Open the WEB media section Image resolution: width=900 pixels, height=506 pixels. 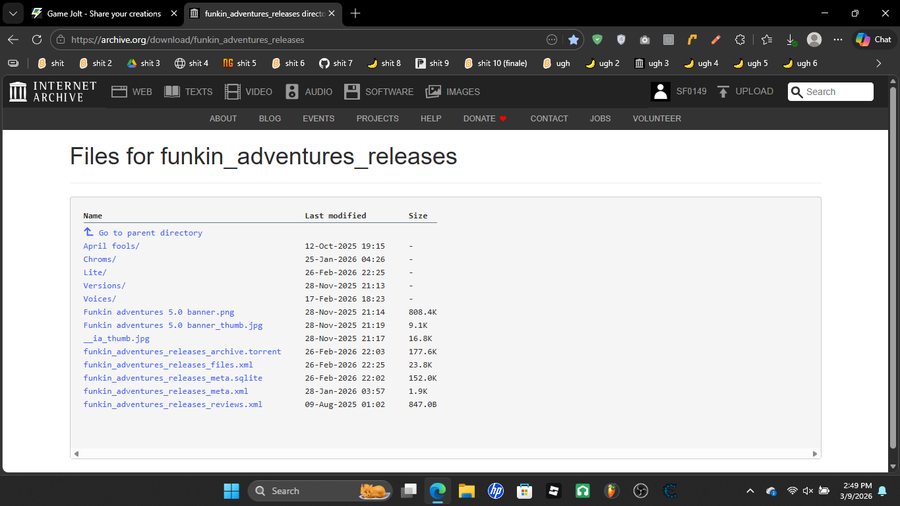131,92
